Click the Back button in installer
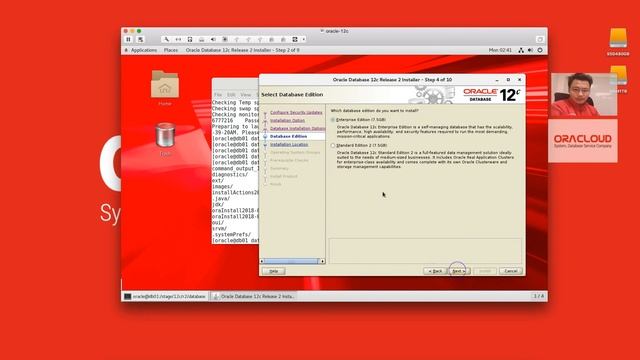 [435, 271]
